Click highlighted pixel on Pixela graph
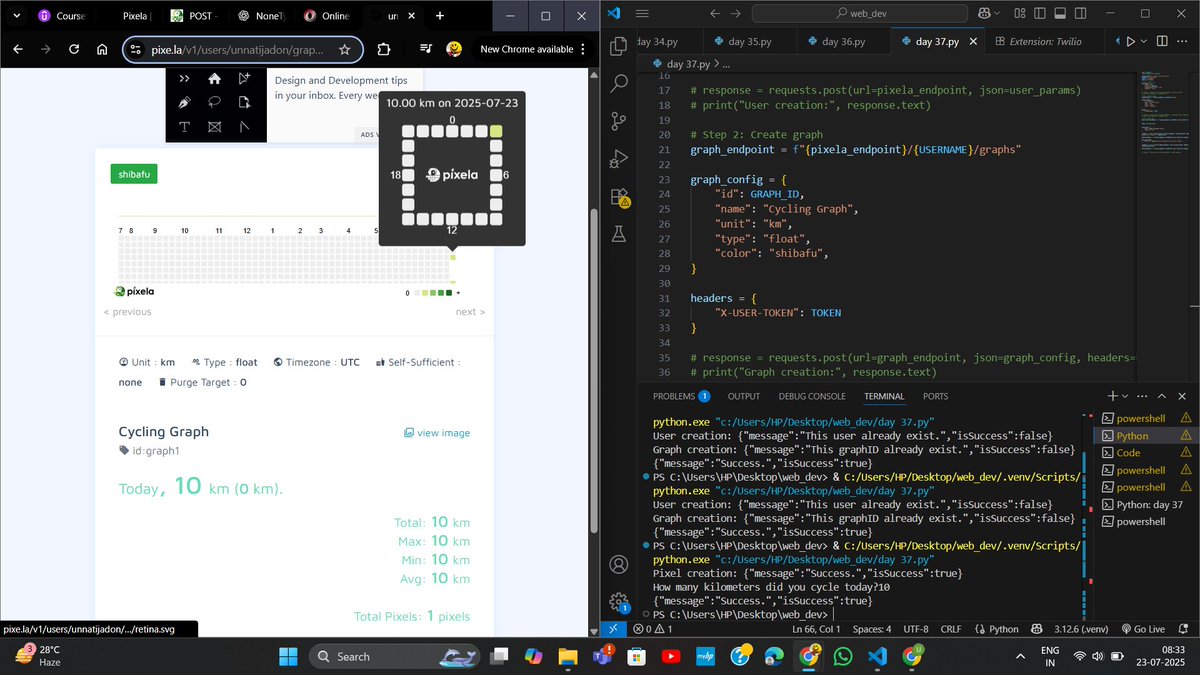 point(452,257)
